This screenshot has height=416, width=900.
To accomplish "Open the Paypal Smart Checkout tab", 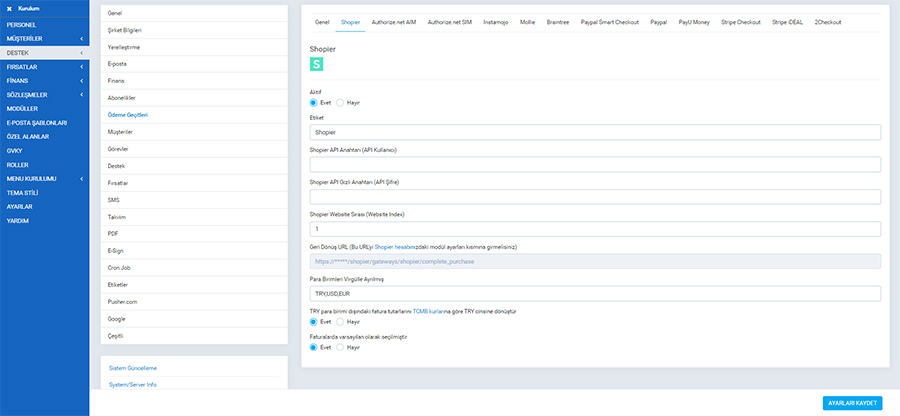I will pos(610,22).
